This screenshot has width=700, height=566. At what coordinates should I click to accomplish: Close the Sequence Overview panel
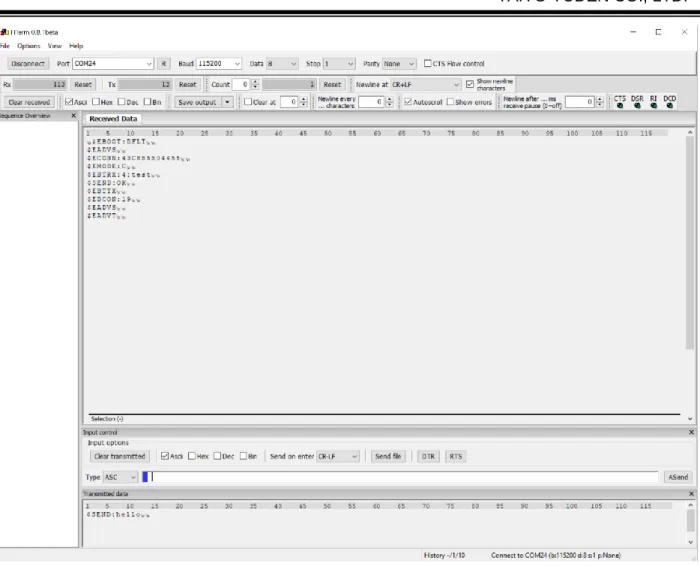[x=74, y=116]
